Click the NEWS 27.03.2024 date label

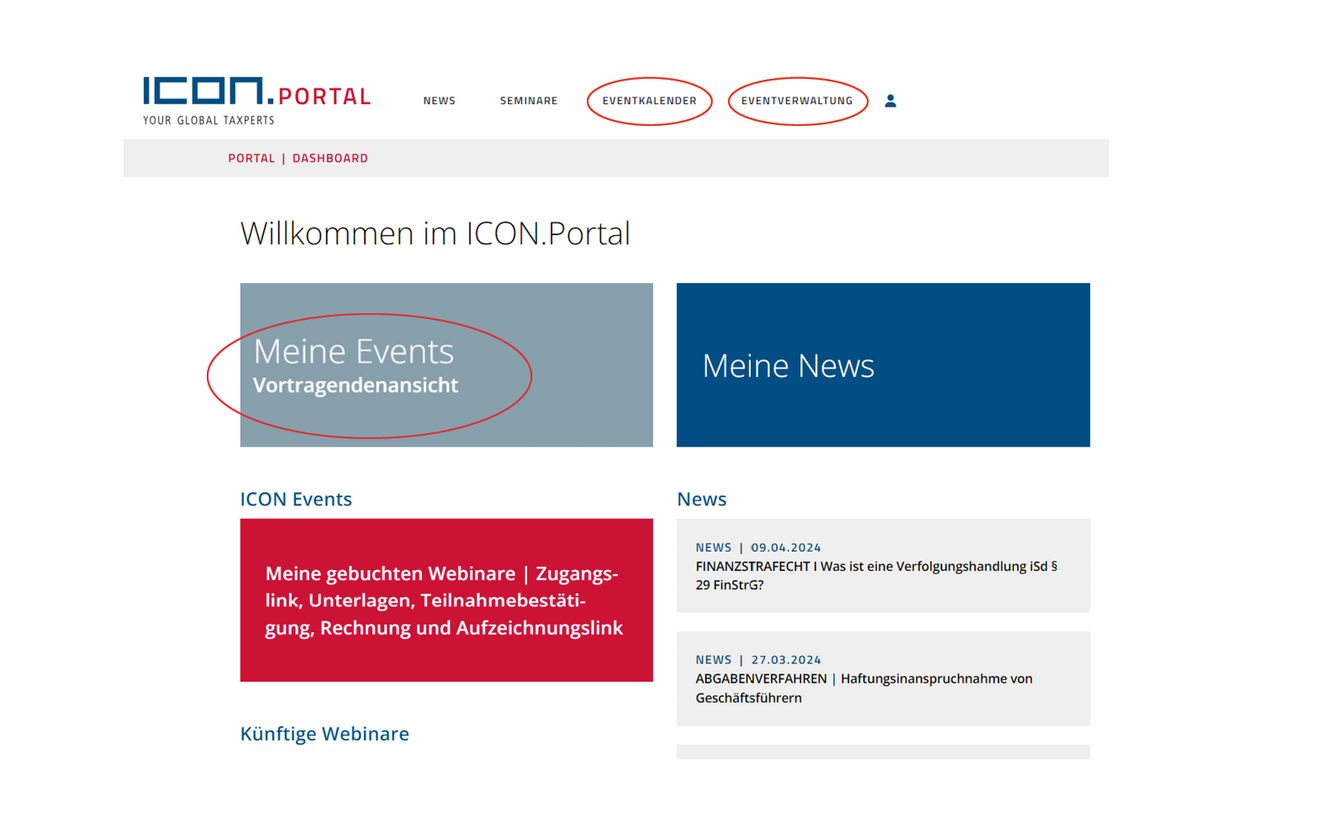[758, 660]
